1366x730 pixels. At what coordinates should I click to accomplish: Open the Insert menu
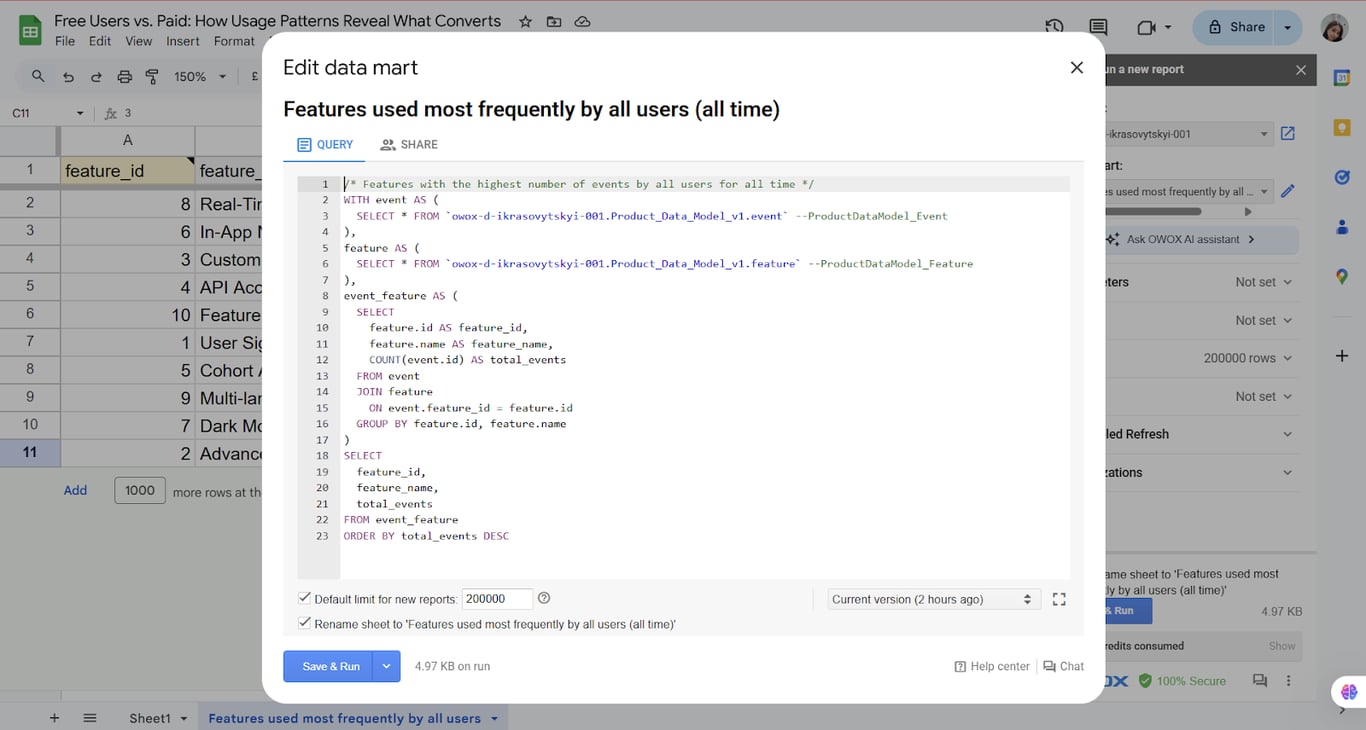click(x=183, y=41)
